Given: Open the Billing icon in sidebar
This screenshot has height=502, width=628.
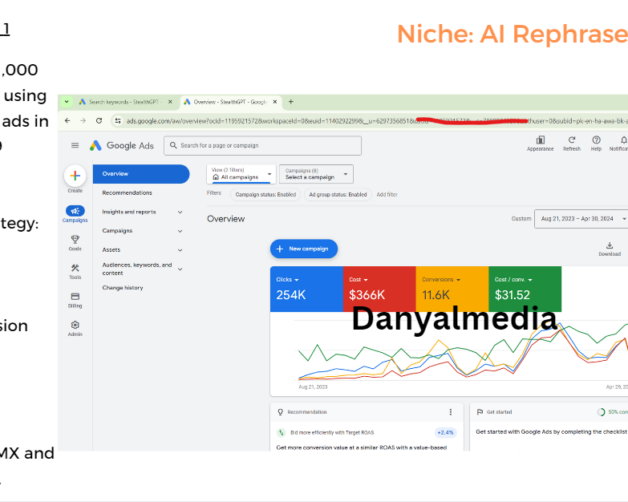Looking at the screenshot, I should (x=75, y=297).
